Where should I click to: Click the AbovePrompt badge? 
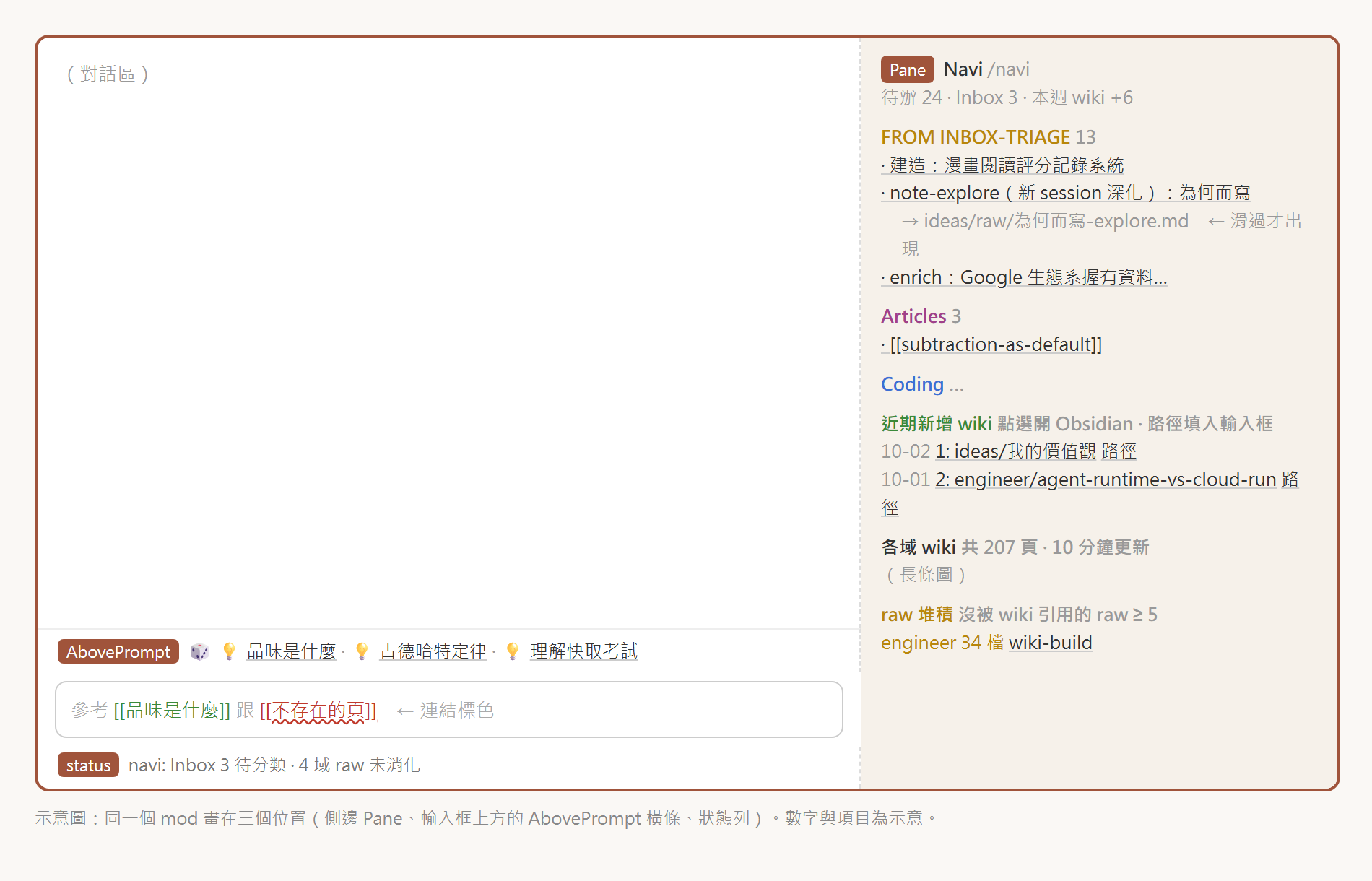point(118,651)
